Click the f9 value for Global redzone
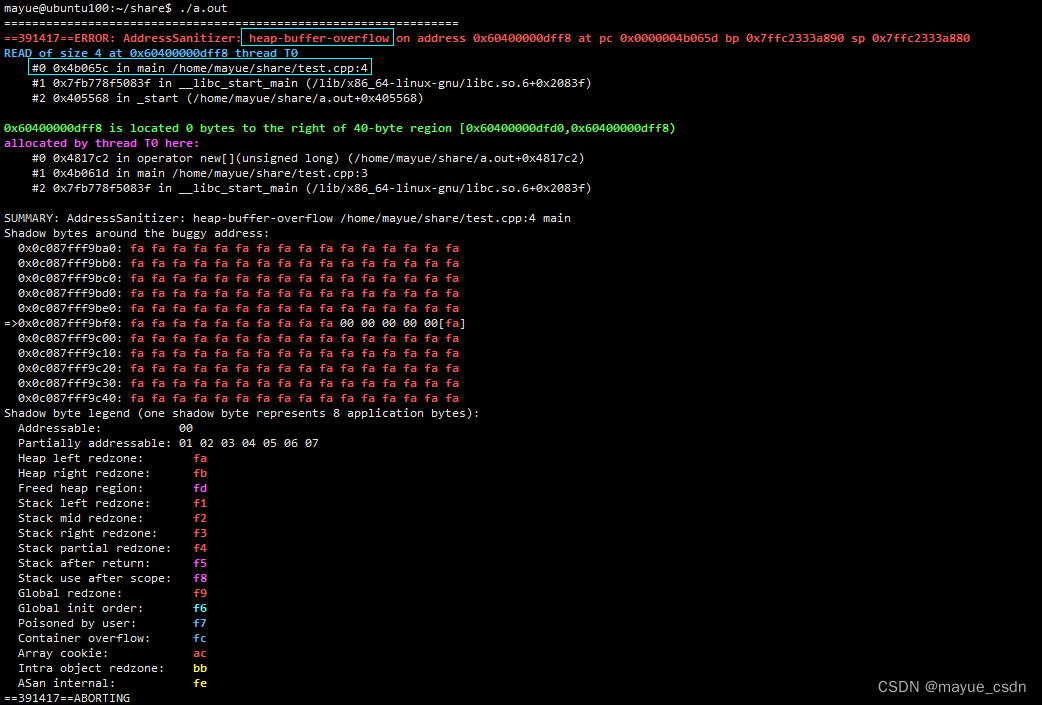1042x705 pixels. click(x=200, y=593)
